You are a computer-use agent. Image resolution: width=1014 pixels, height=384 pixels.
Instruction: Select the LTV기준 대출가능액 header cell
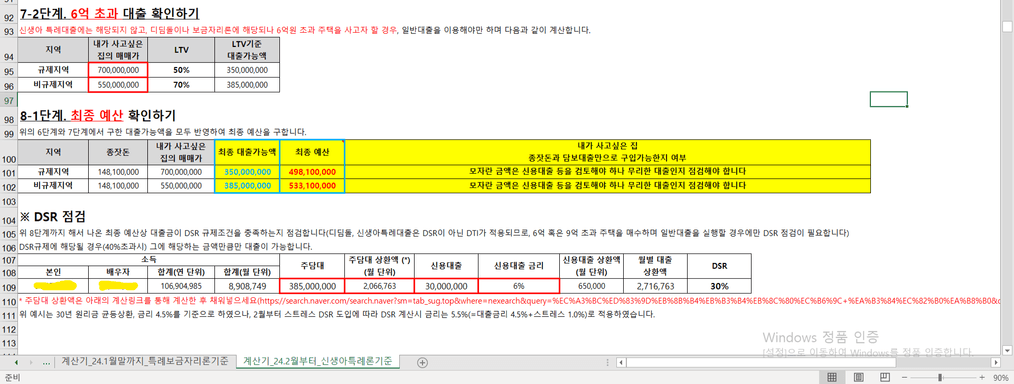click(x=247, y=49)
